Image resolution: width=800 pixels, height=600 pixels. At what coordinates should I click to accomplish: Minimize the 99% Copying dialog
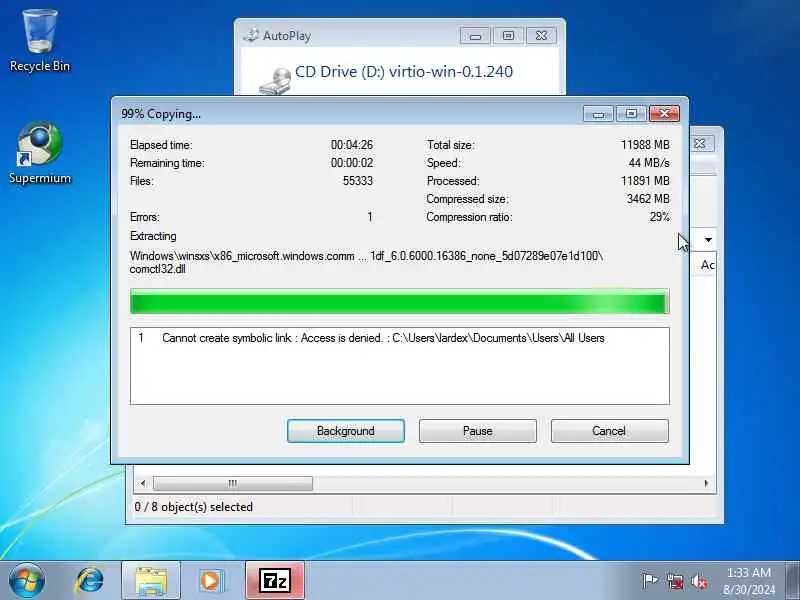[x=598, y=114]
